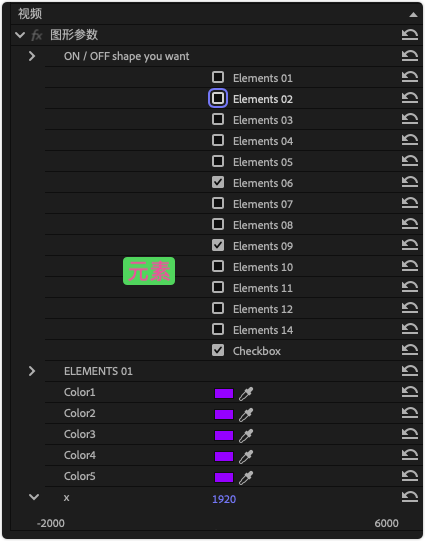Expand the ON / OFF shape group
The width and height of the screenshot is (425, 541).
(x=32, y=56)
